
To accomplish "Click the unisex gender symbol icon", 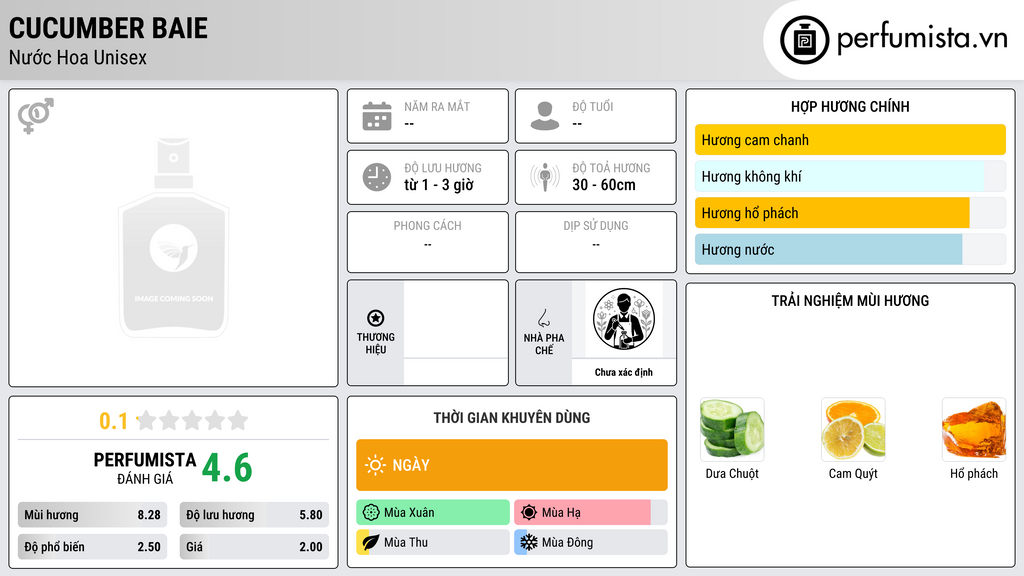I will [x=35, y=116].
